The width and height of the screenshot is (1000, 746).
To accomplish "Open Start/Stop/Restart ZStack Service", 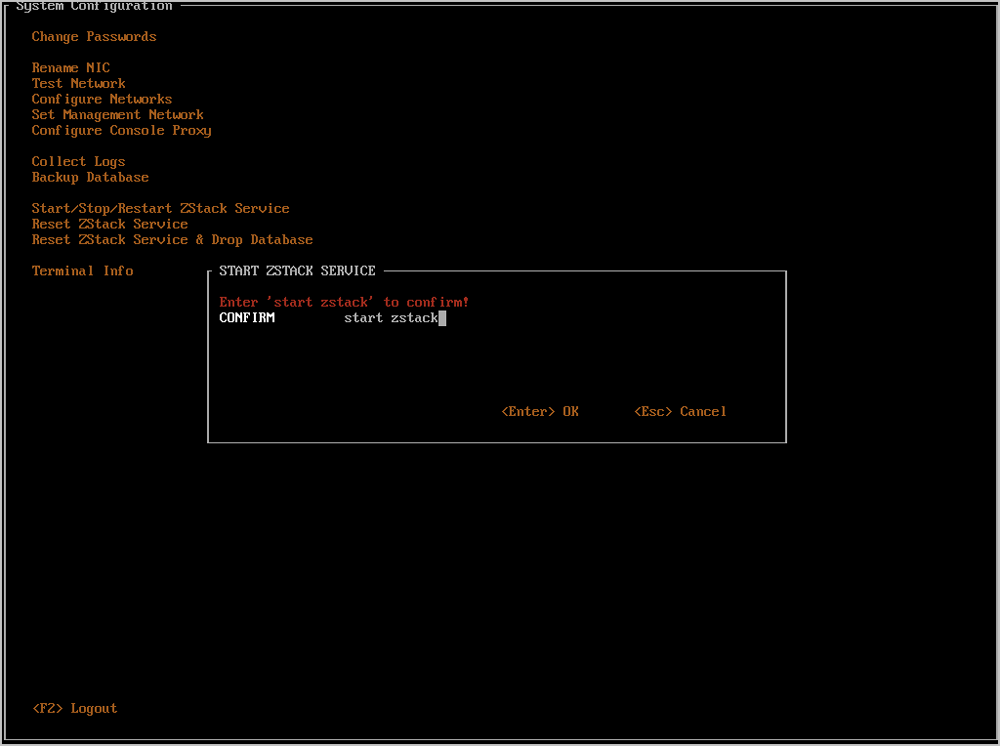I will 160,209.
